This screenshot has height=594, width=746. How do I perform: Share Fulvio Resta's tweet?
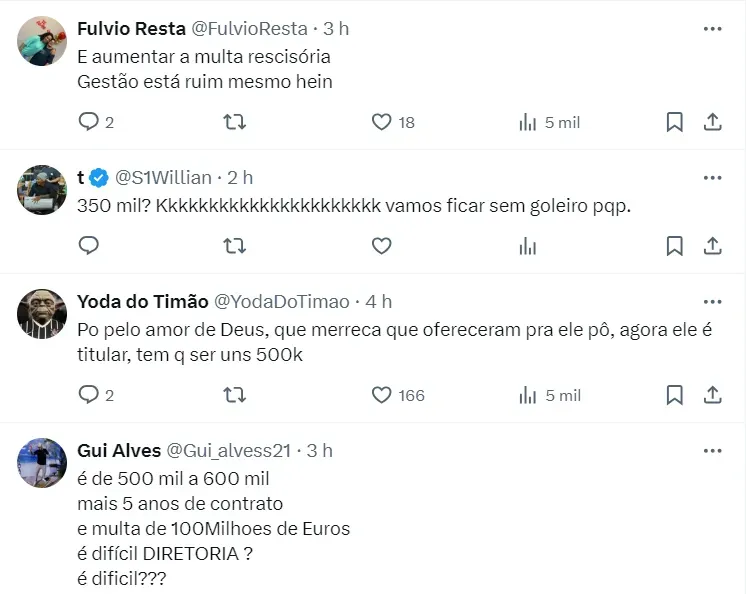(x=713, y=122)
